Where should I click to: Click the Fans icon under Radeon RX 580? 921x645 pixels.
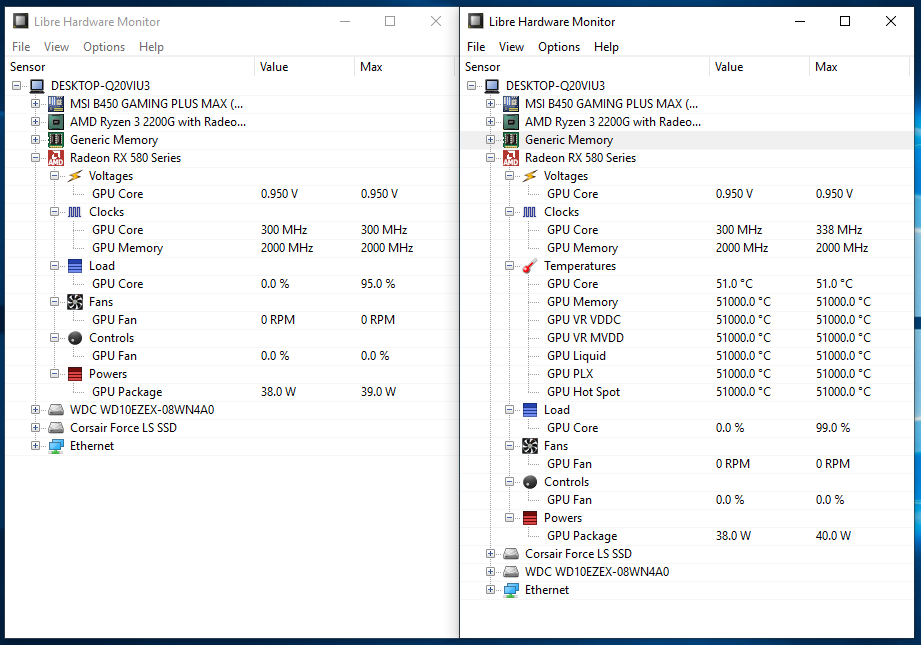[74, 301]
